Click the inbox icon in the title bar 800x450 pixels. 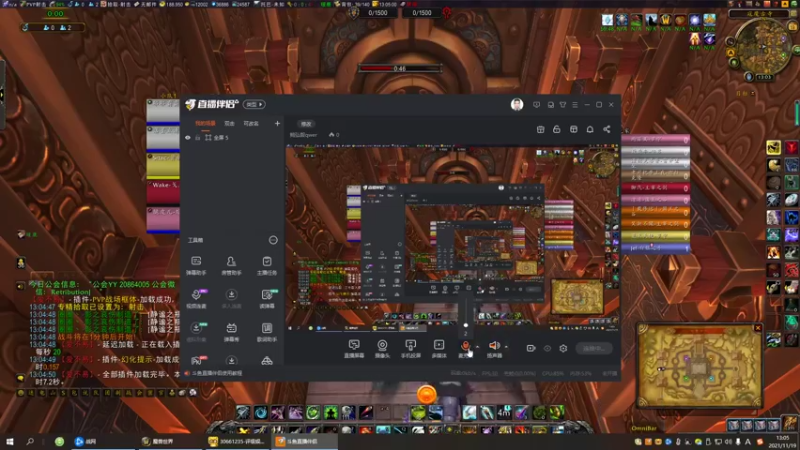[x=551, y=105]
